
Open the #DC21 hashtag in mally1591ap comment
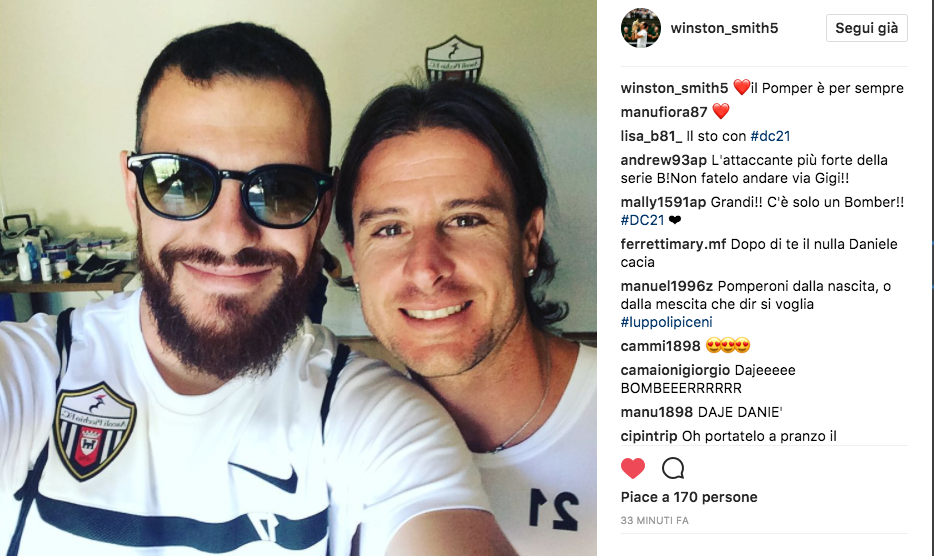(642, 220)
